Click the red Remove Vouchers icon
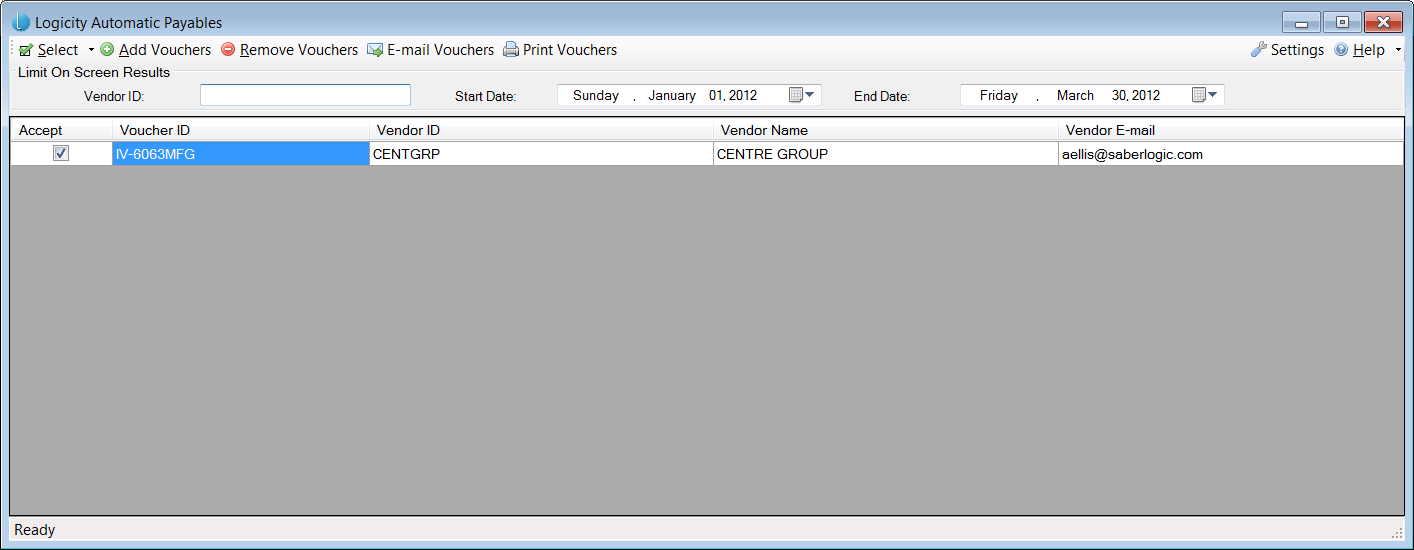This screenshot has height=550, width=1414. point(228,50)
